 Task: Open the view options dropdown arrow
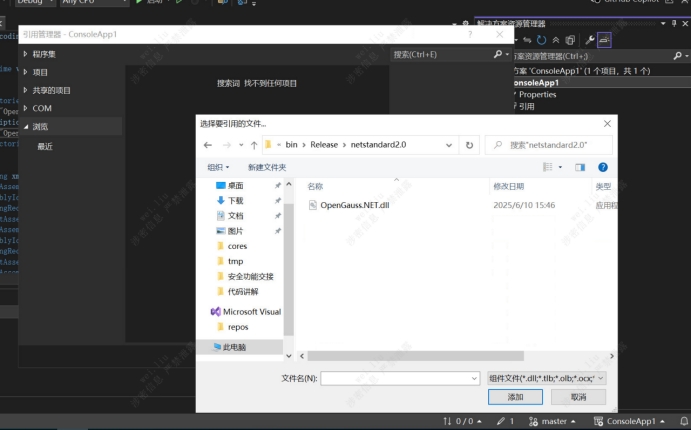coord(560,167)
